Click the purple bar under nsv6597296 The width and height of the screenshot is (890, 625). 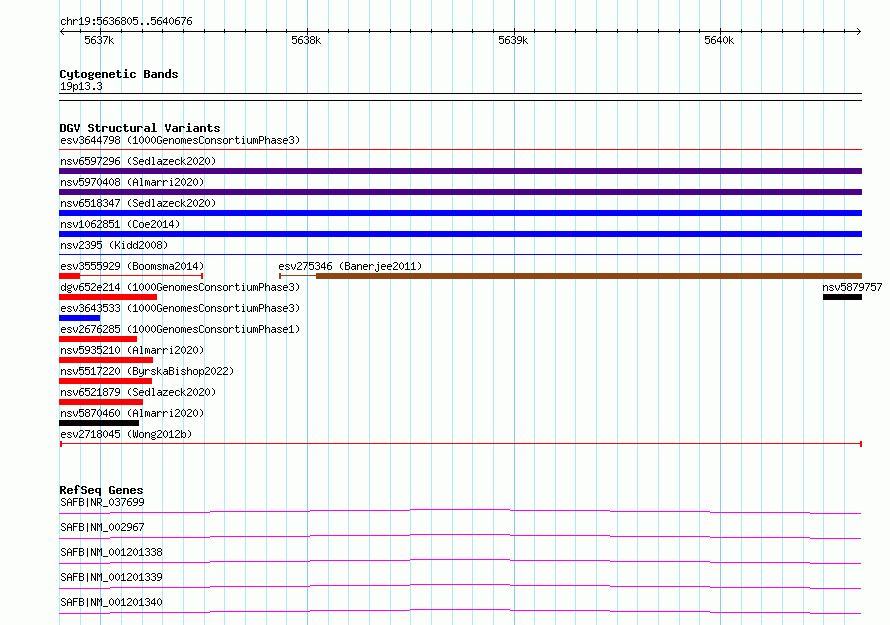460,171
